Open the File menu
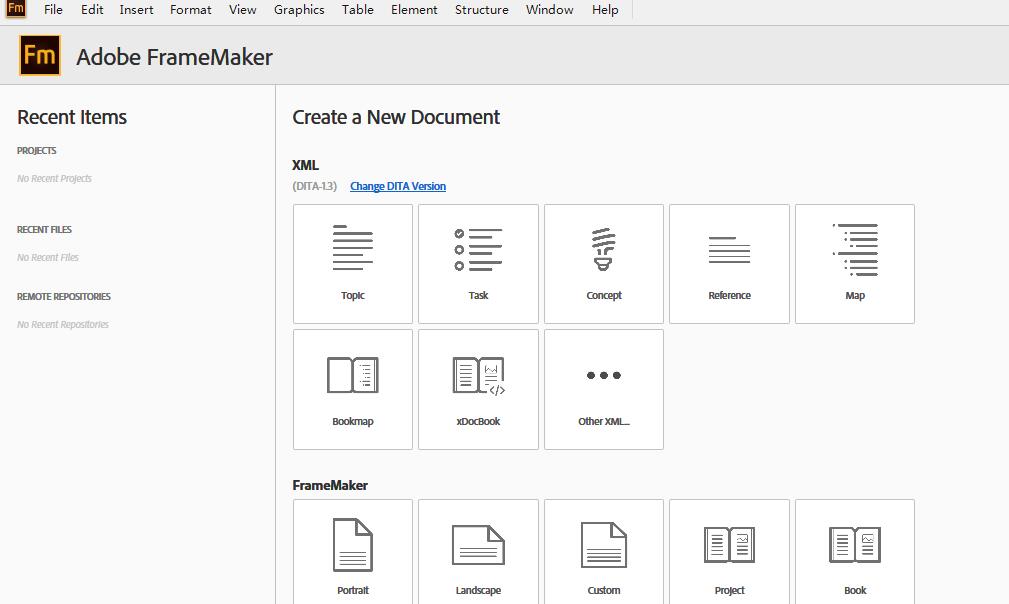Screen dimensions: 1009x604 pyautogui.click(x=53, y=10)
